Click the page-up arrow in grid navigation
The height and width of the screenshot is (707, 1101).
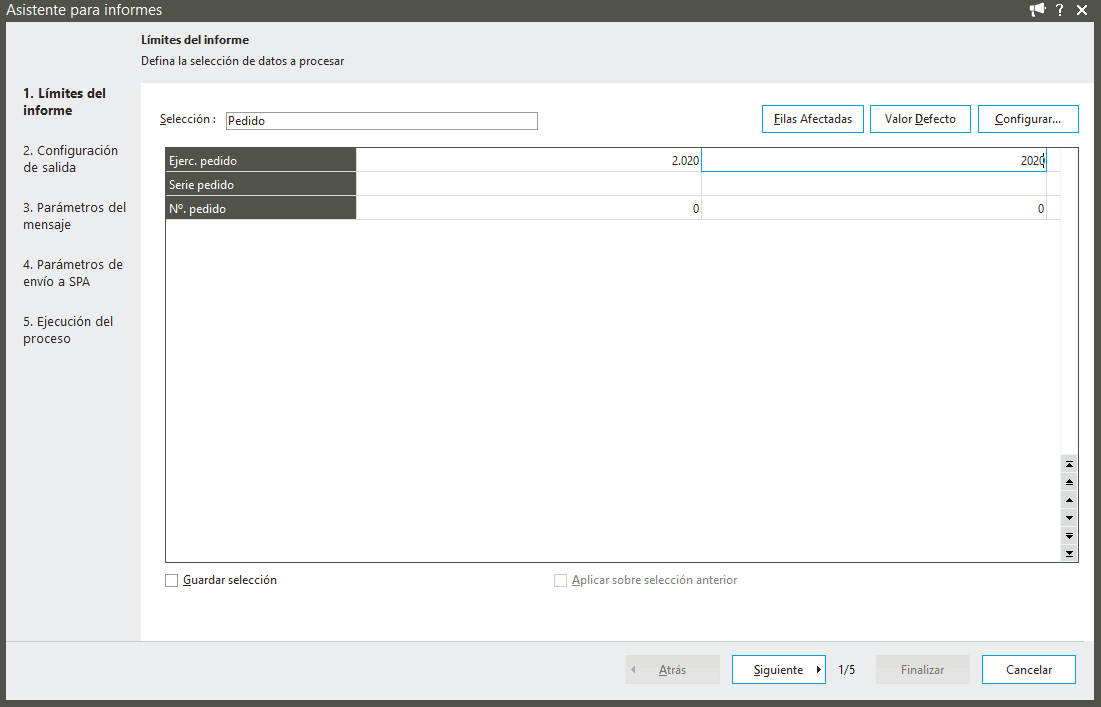pos(1069,482)
